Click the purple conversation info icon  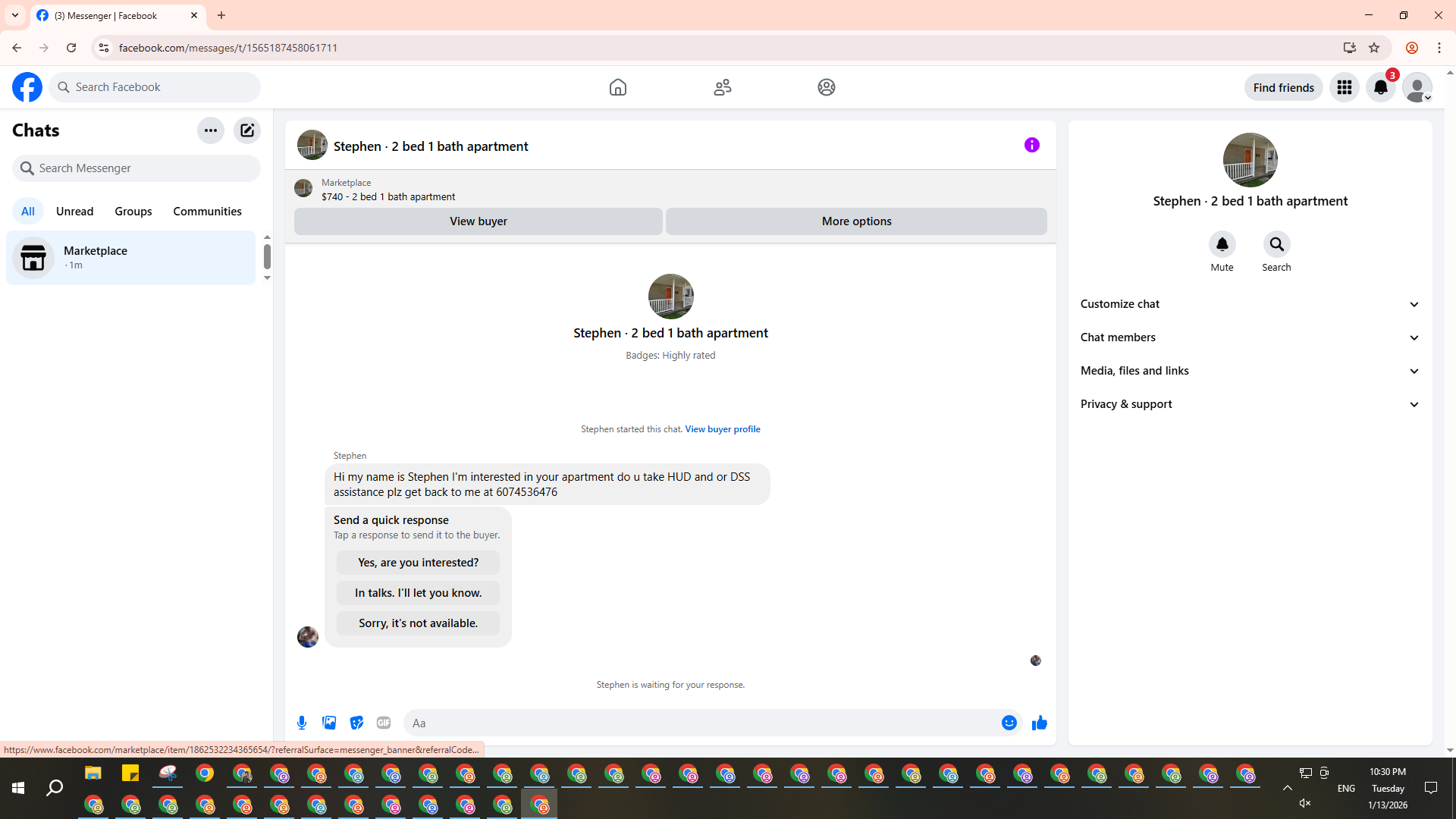click(x=1031, y=145)
